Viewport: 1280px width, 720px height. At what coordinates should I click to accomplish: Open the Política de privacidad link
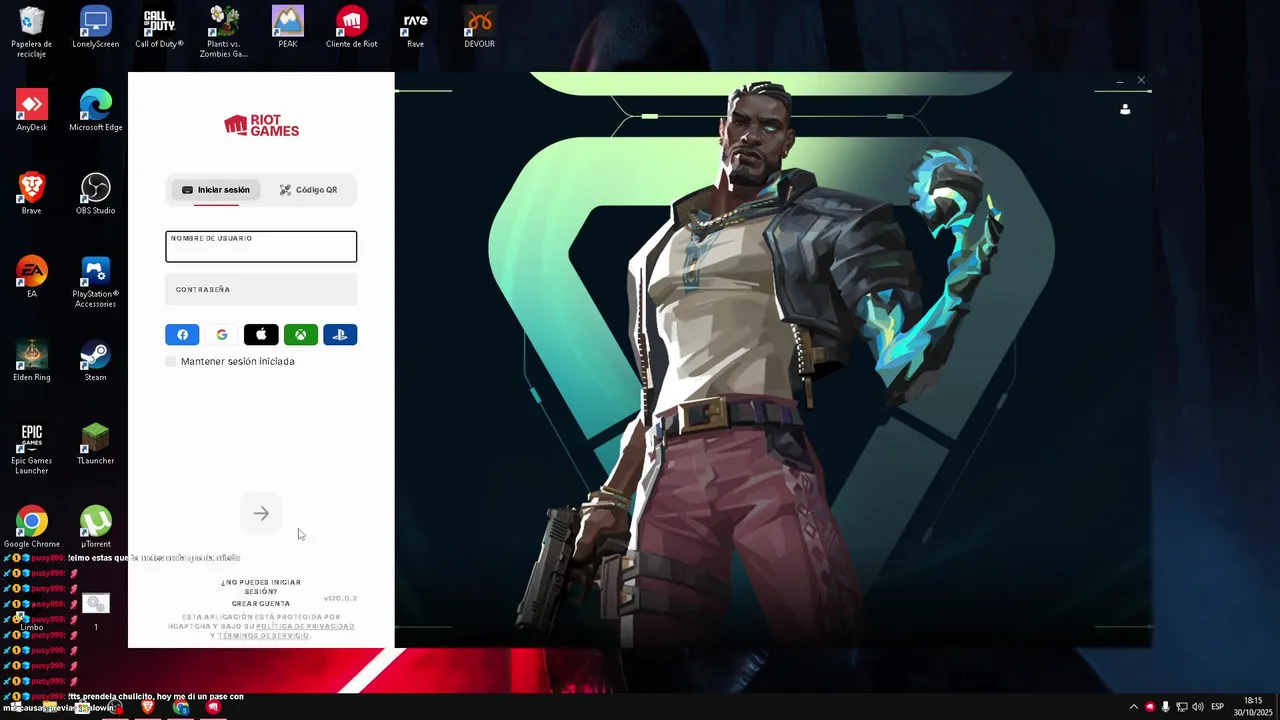tap(305, 626)
